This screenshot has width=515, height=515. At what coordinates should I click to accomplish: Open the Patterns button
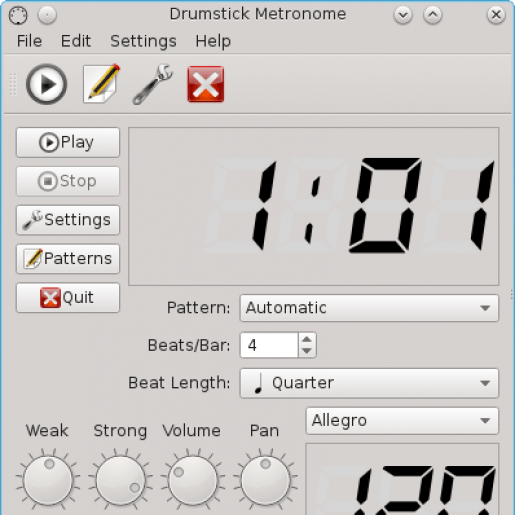pyautogui.click(x=68, y=259)
